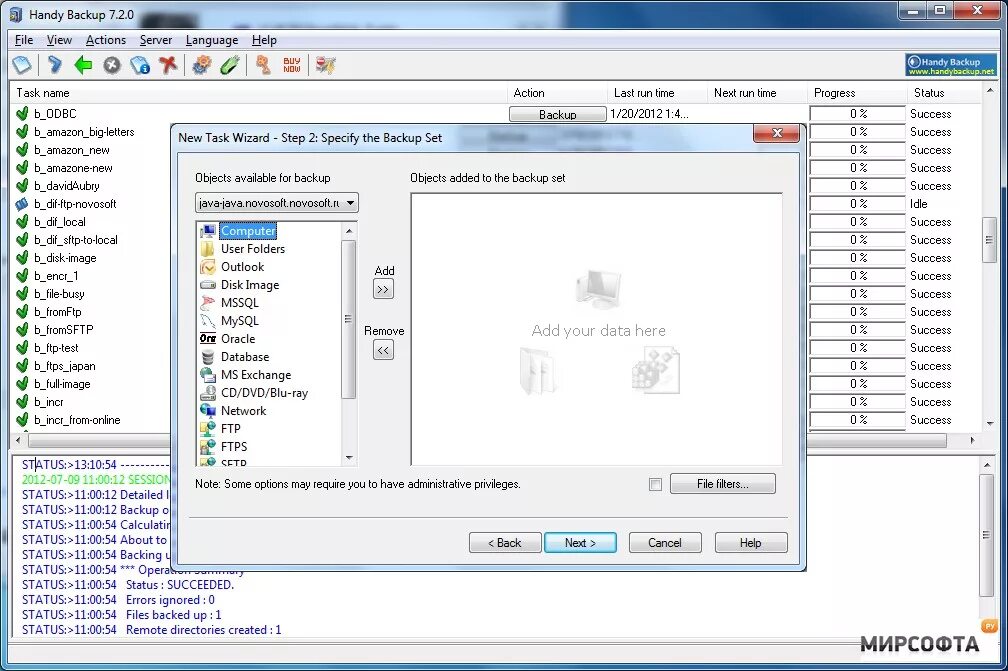Click the Idle status of b_dif-ftp-novosoft

click(919, 204)
